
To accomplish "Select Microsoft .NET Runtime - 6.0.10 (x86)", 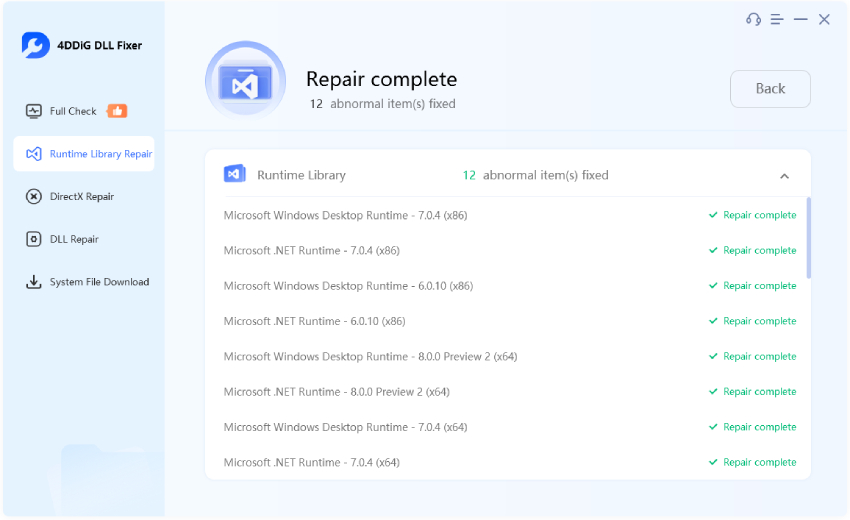I will tap(314, 321).
